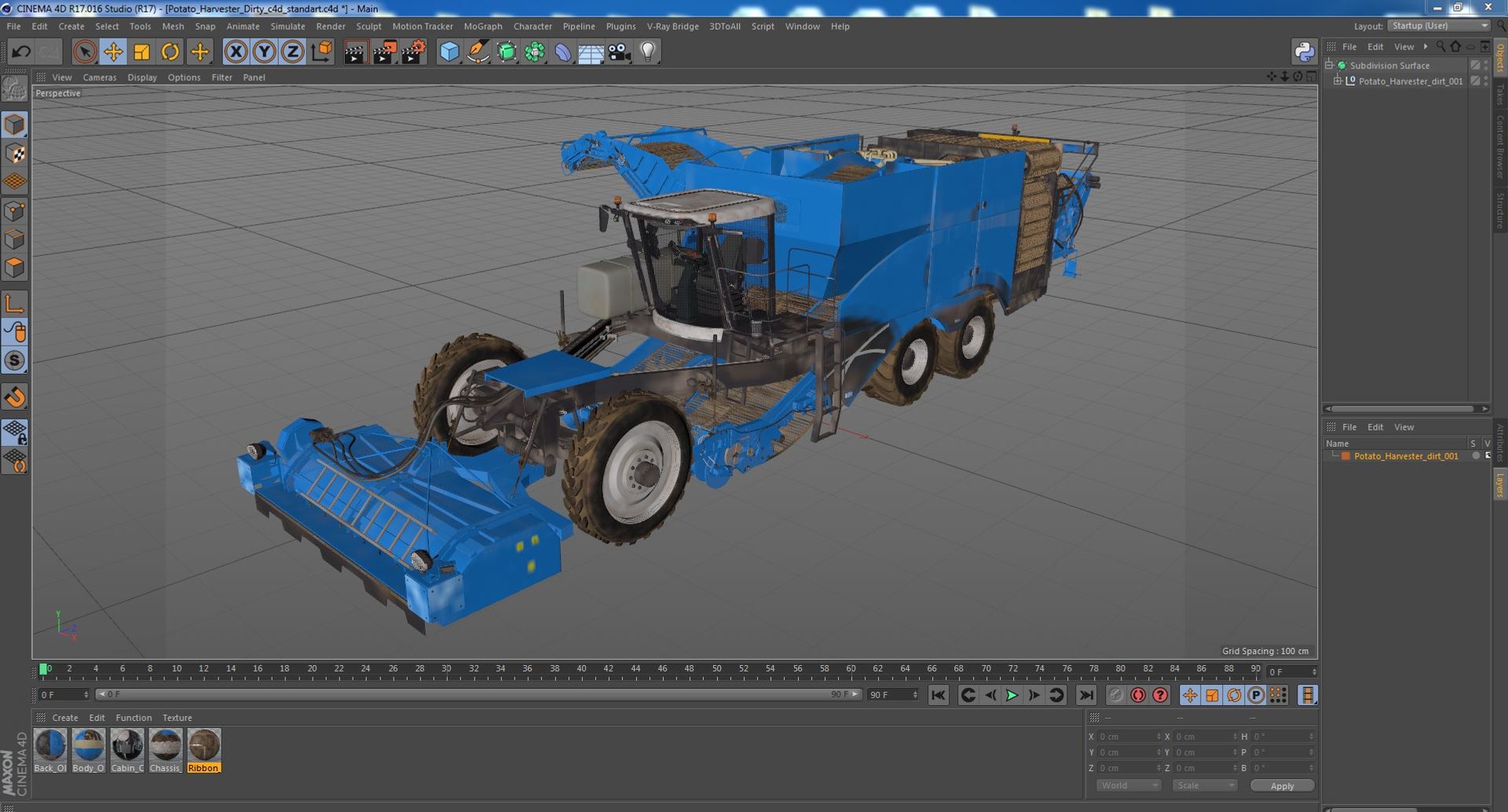Screen dimensions: 1508x812
Task: Open the MoGraph menu
Action: coord(483,26)
